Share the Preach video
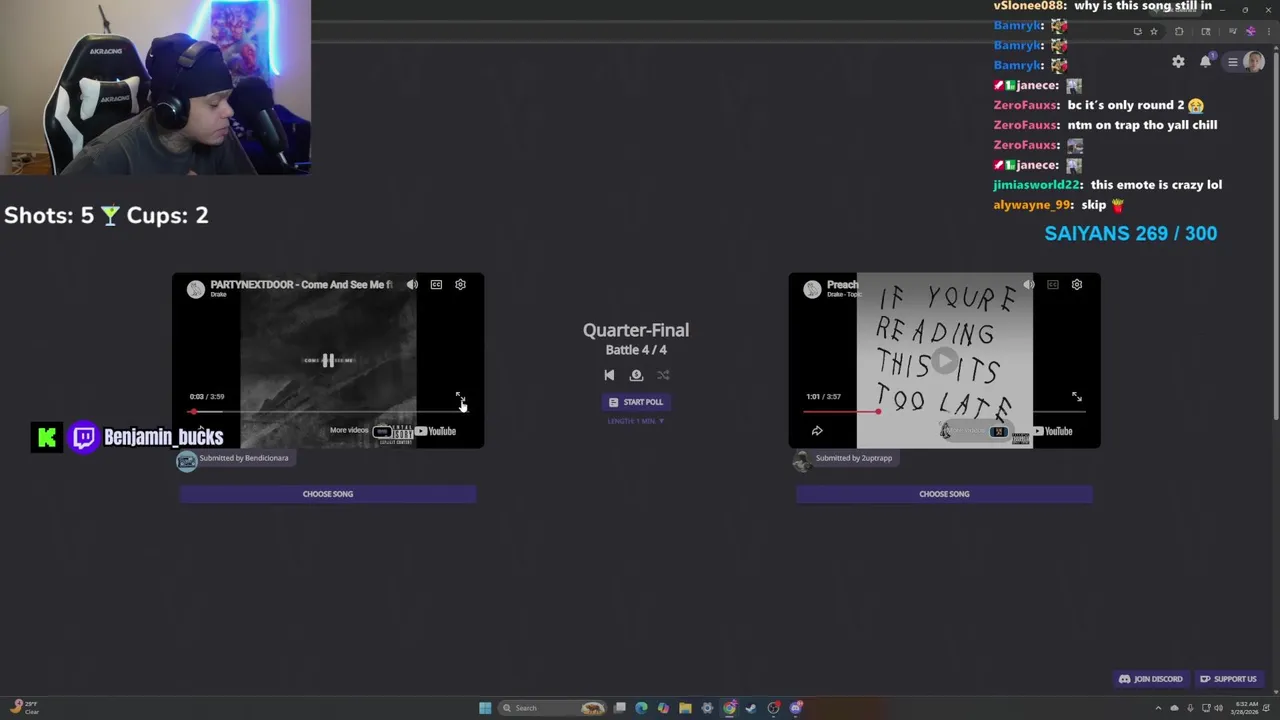 pos(817,431)
